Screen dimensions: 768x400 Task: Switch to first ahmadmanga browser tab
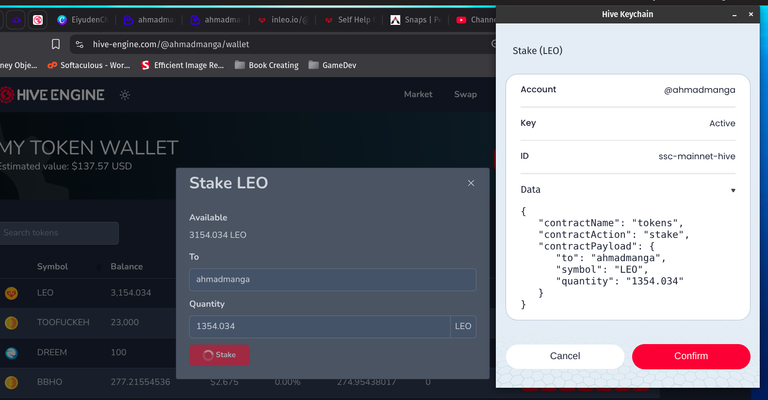tap(149, 20)
